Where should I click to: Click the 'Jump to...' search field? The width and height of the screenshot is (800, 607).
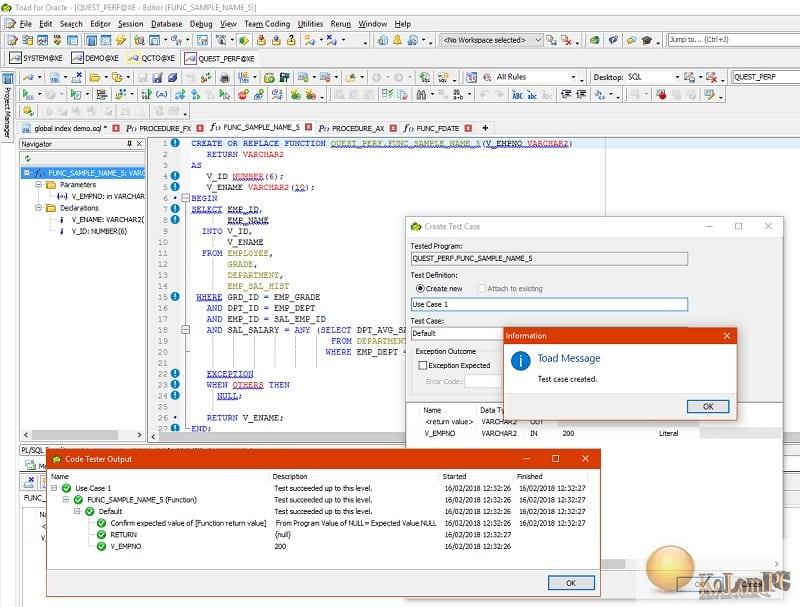[x=733, y=40]
